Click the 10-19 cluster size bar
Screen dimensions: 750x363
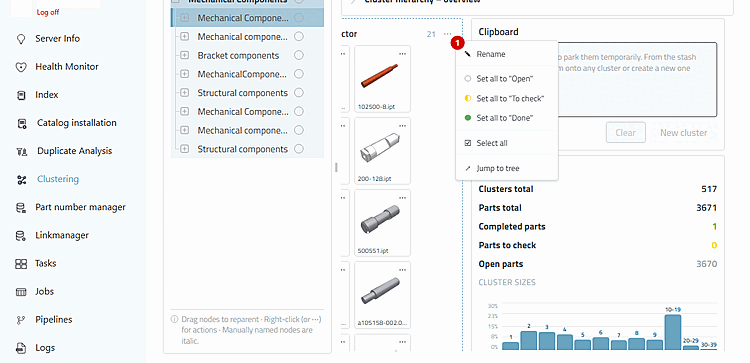[x=673, y=332]
